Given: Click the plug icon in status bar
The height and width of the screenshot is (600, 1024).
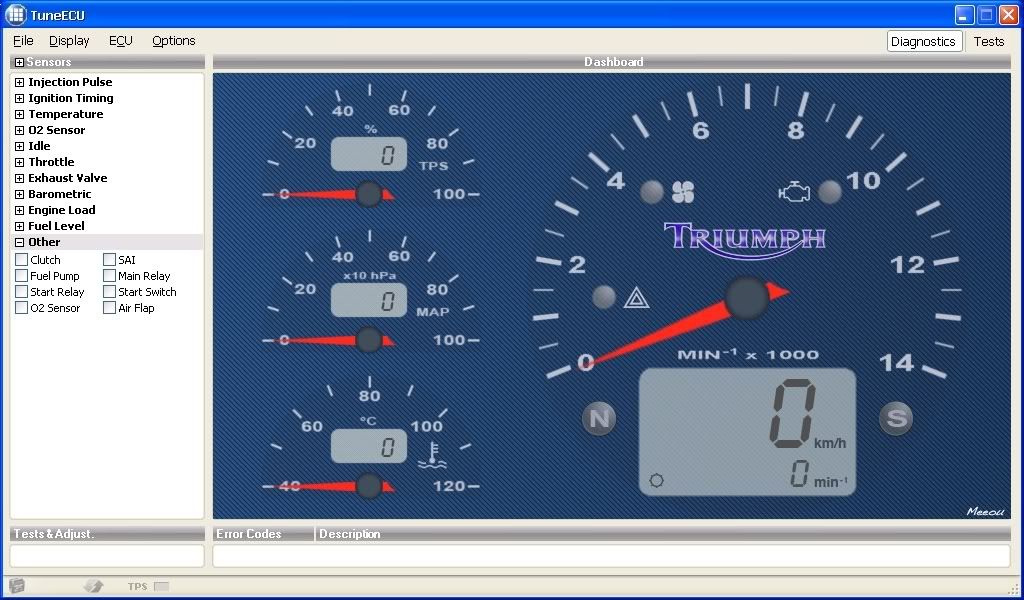Looking at the screenshot, I should (94, 586).
